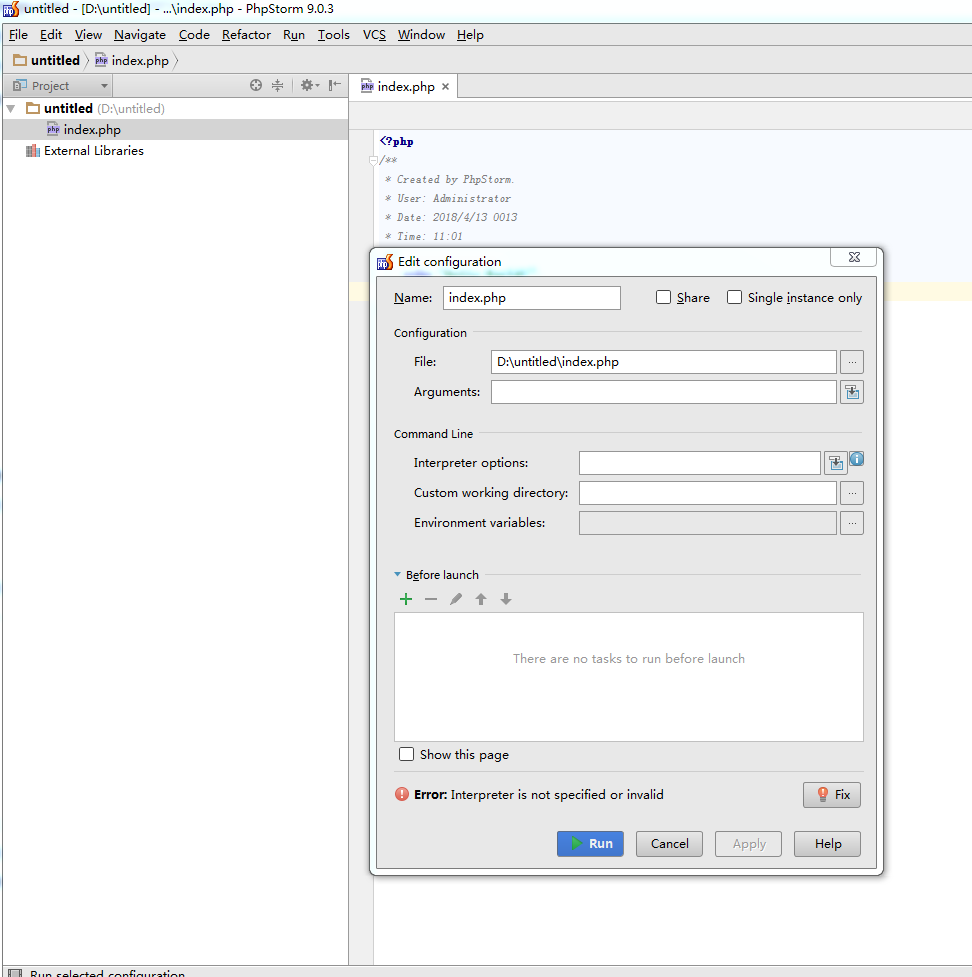Open the VCS menu
The width and height of the screenshot is (972, 977).
coord(374,35)
